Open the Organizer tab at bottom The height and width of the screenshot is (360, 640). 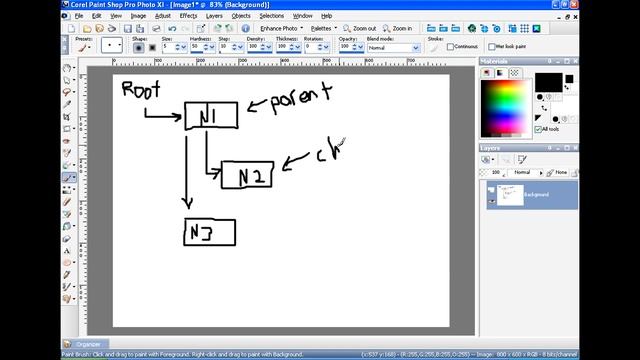(x=85, y=344)
